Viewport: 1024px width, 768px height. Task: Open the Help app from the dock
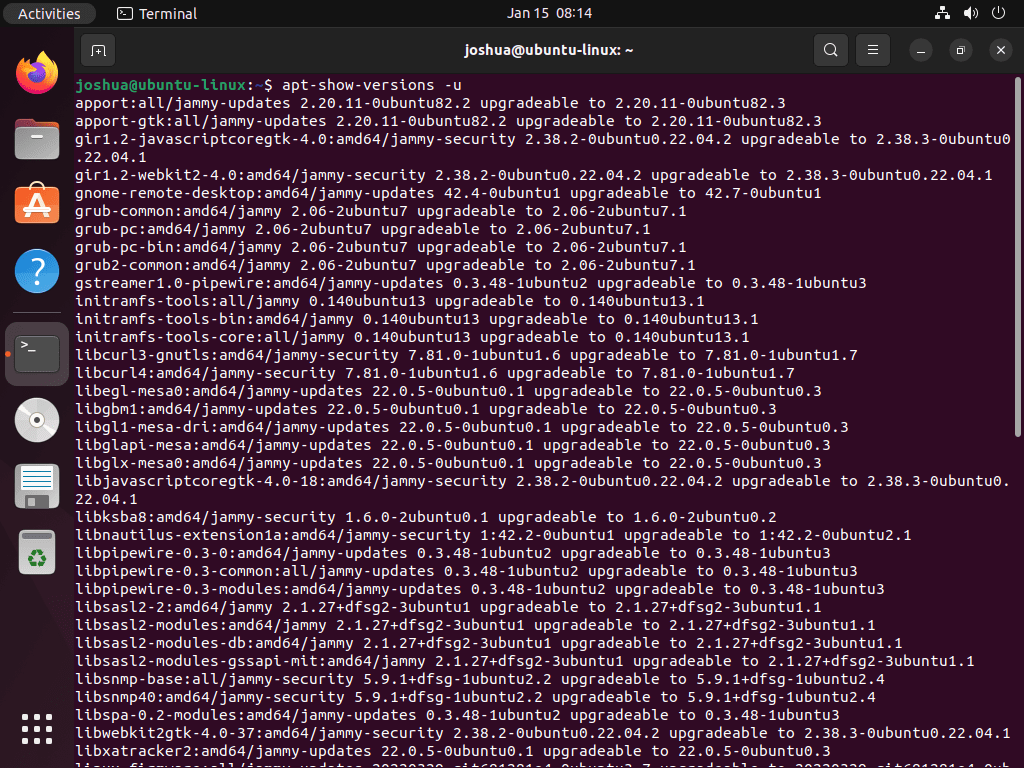tap(36, 271)
